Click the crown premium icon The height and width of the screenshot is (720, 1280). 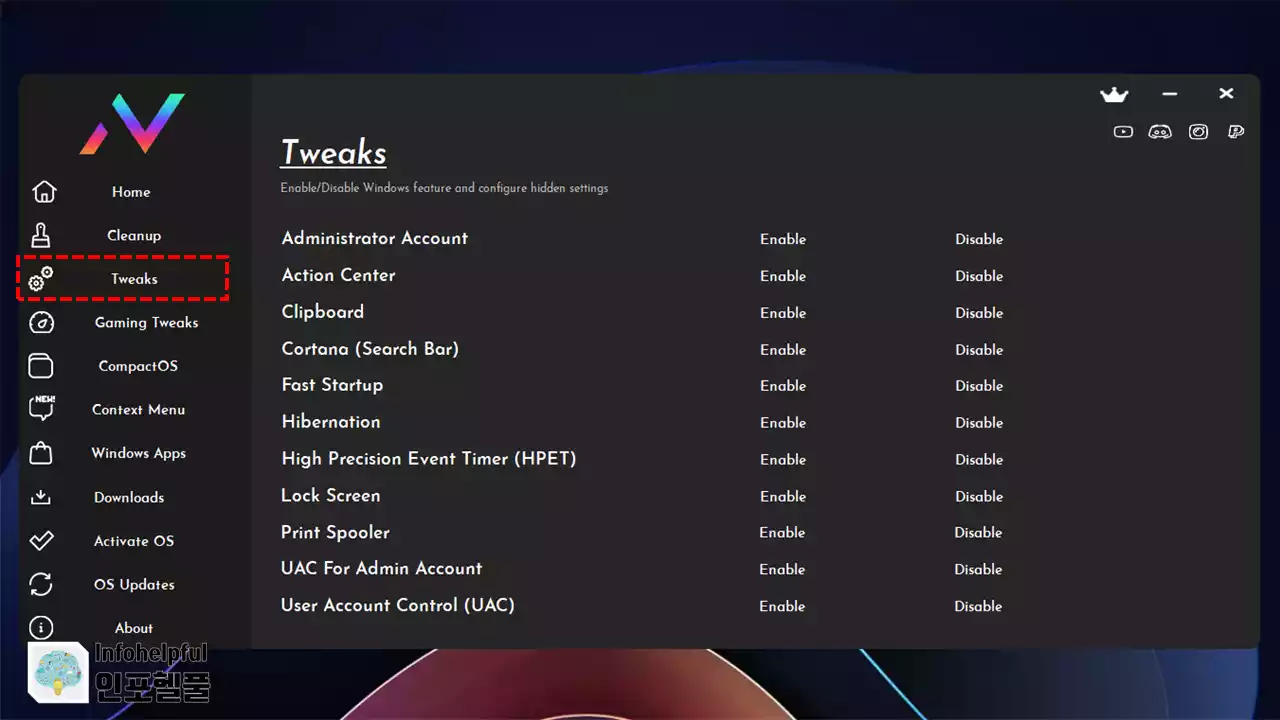click(1114, 94)
